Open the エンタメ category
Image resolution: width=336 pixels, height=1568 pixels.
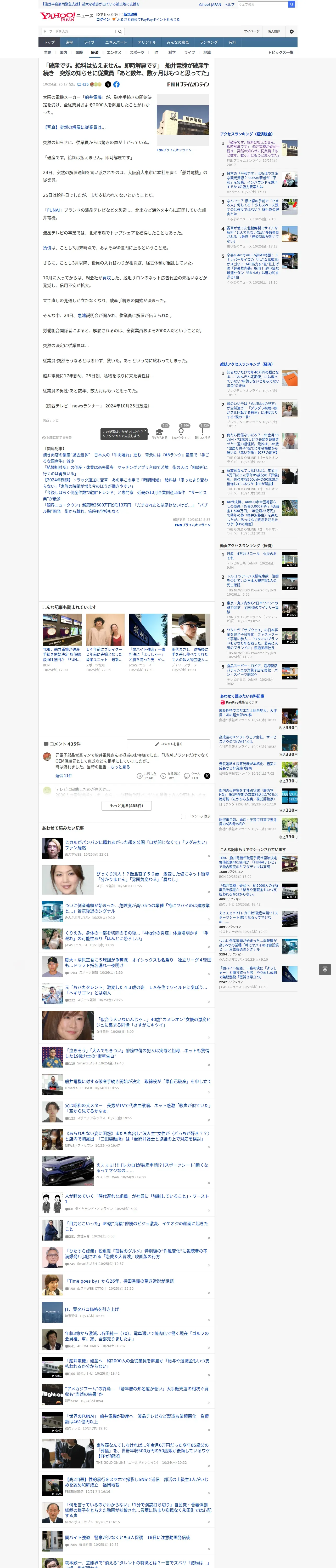click(114, 52)
